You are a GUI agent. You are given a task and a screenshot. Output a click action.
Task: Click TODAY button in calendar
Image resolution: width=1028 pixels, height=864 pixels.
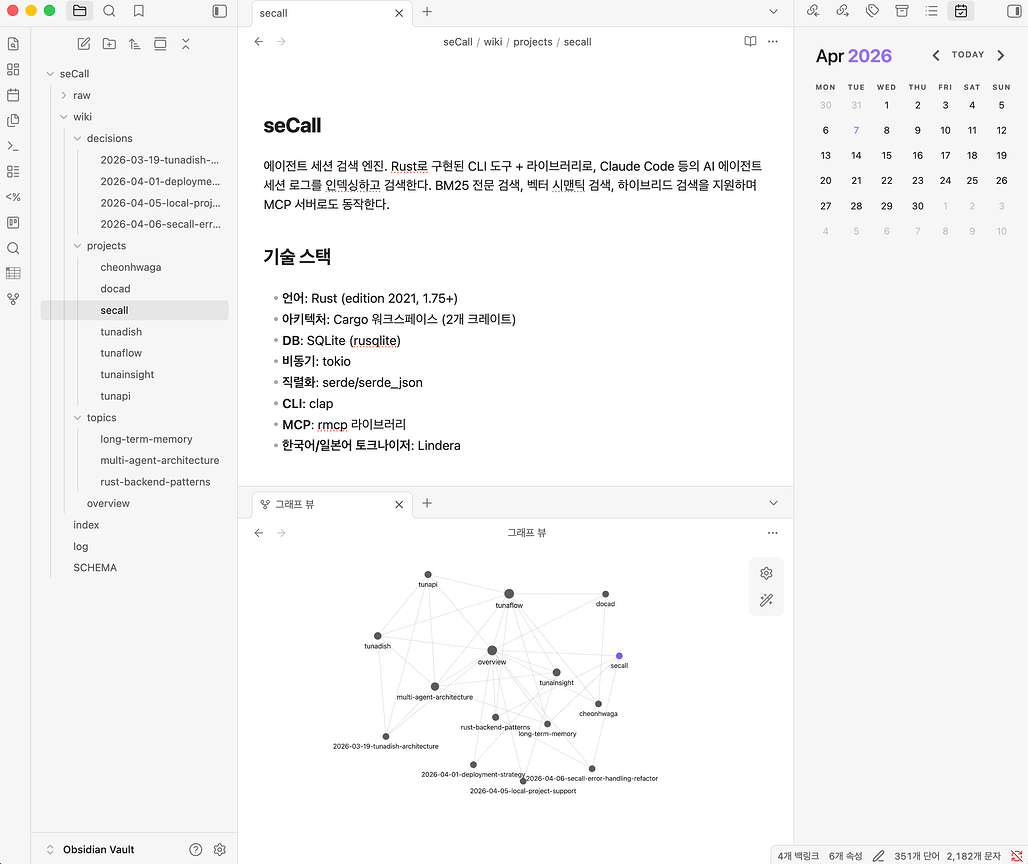tap(968, 55)
